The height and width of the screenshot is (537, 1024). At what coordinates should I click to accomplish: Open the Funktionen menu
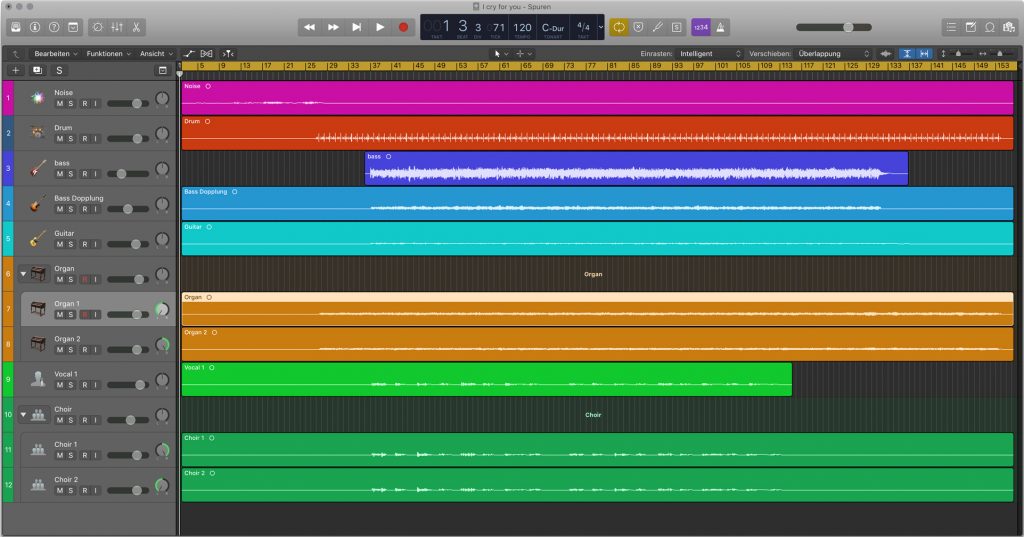click(x=106, y=53)
